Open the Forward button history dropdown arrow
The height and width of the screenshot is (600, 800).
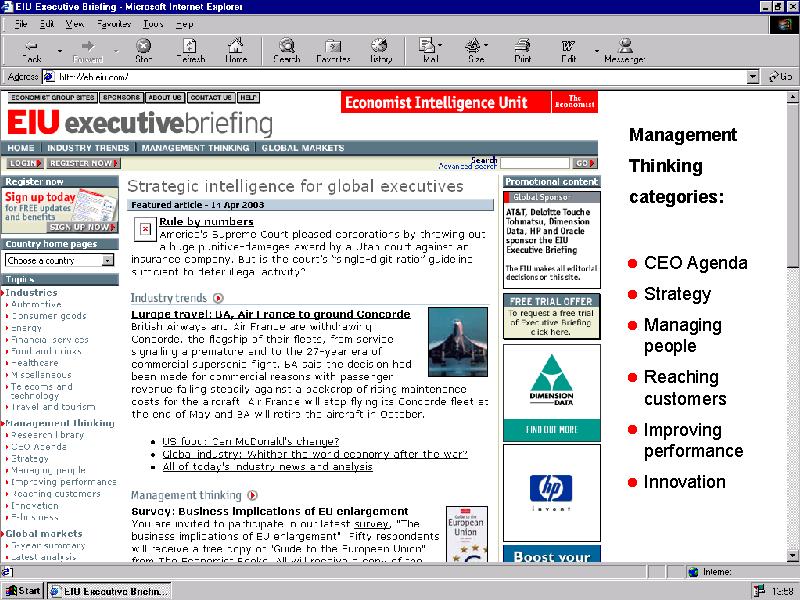(x=116, y=51)
